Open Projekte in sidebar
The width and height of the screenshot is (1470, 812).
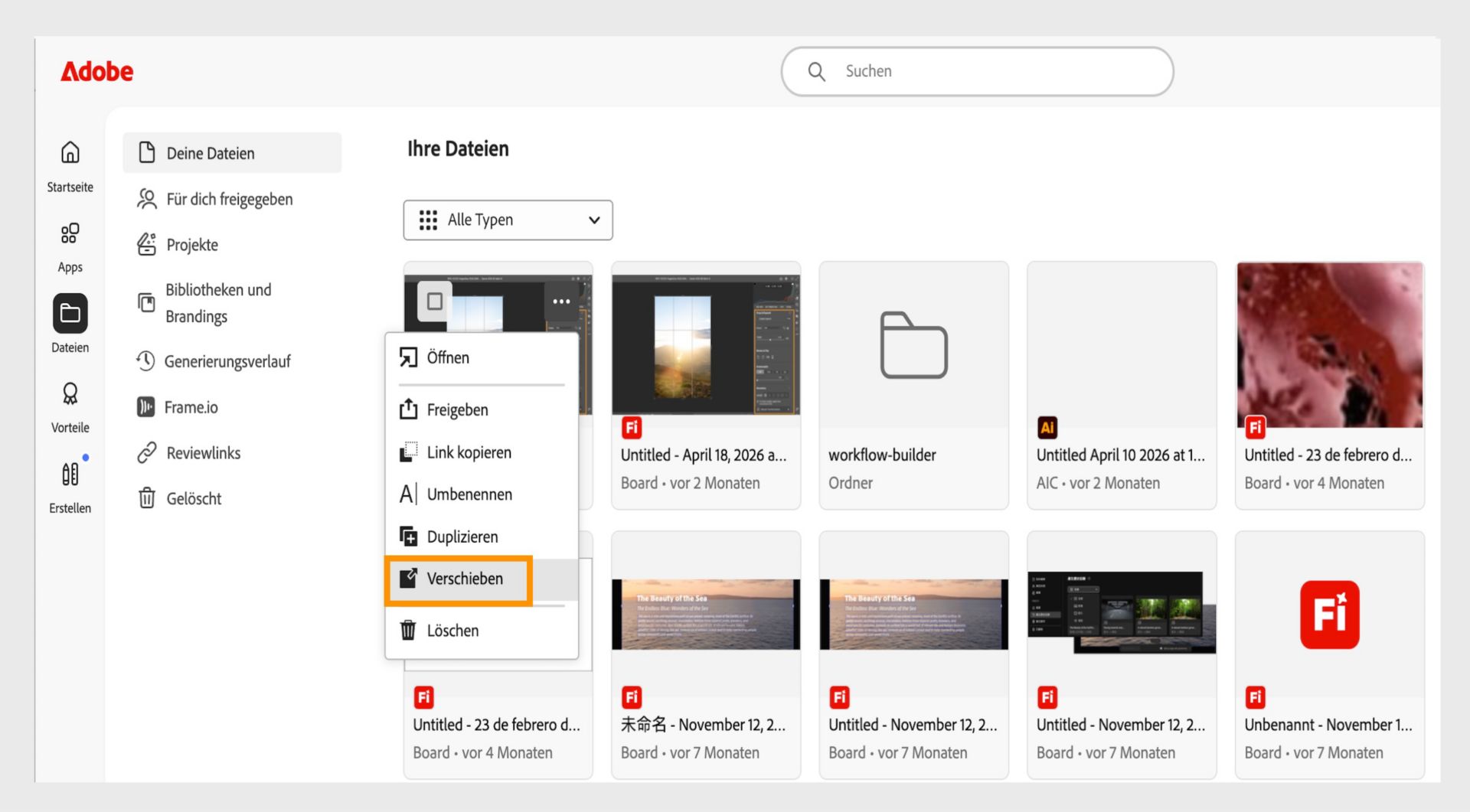tap(192, 245)
